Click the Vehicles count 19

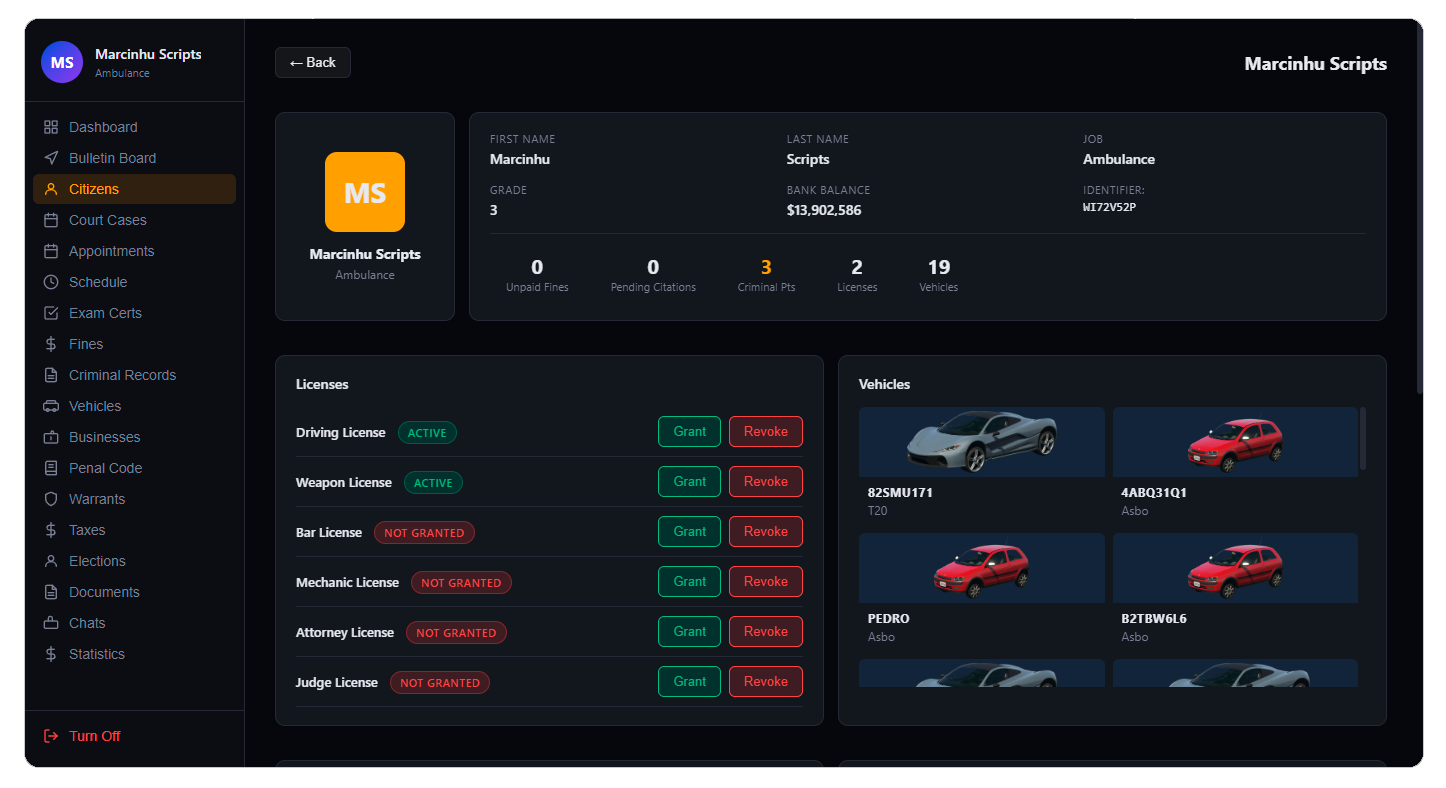coord(939,267)
